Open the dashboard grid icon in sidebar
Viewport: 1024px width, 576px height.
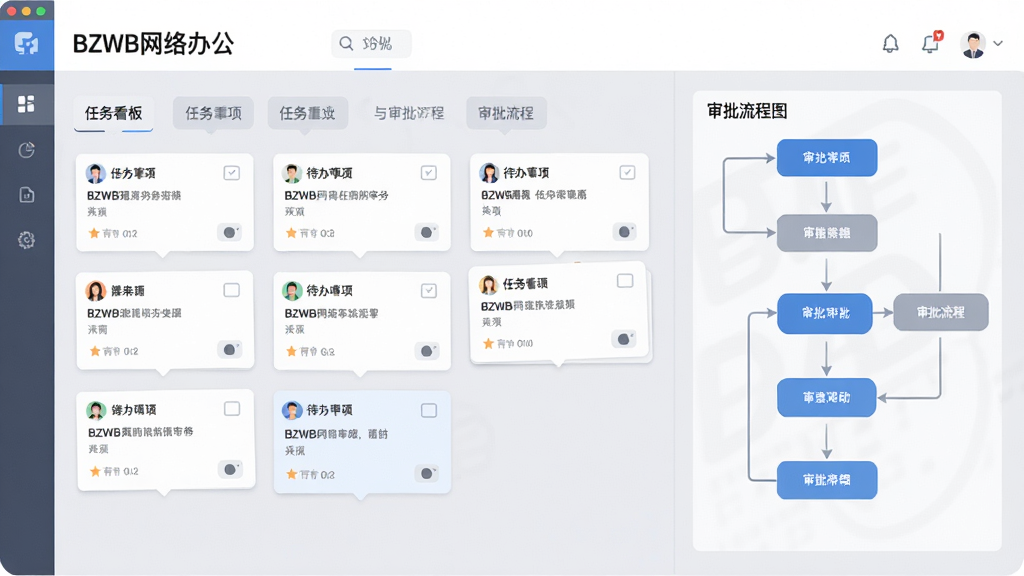[x=26, y=104]
